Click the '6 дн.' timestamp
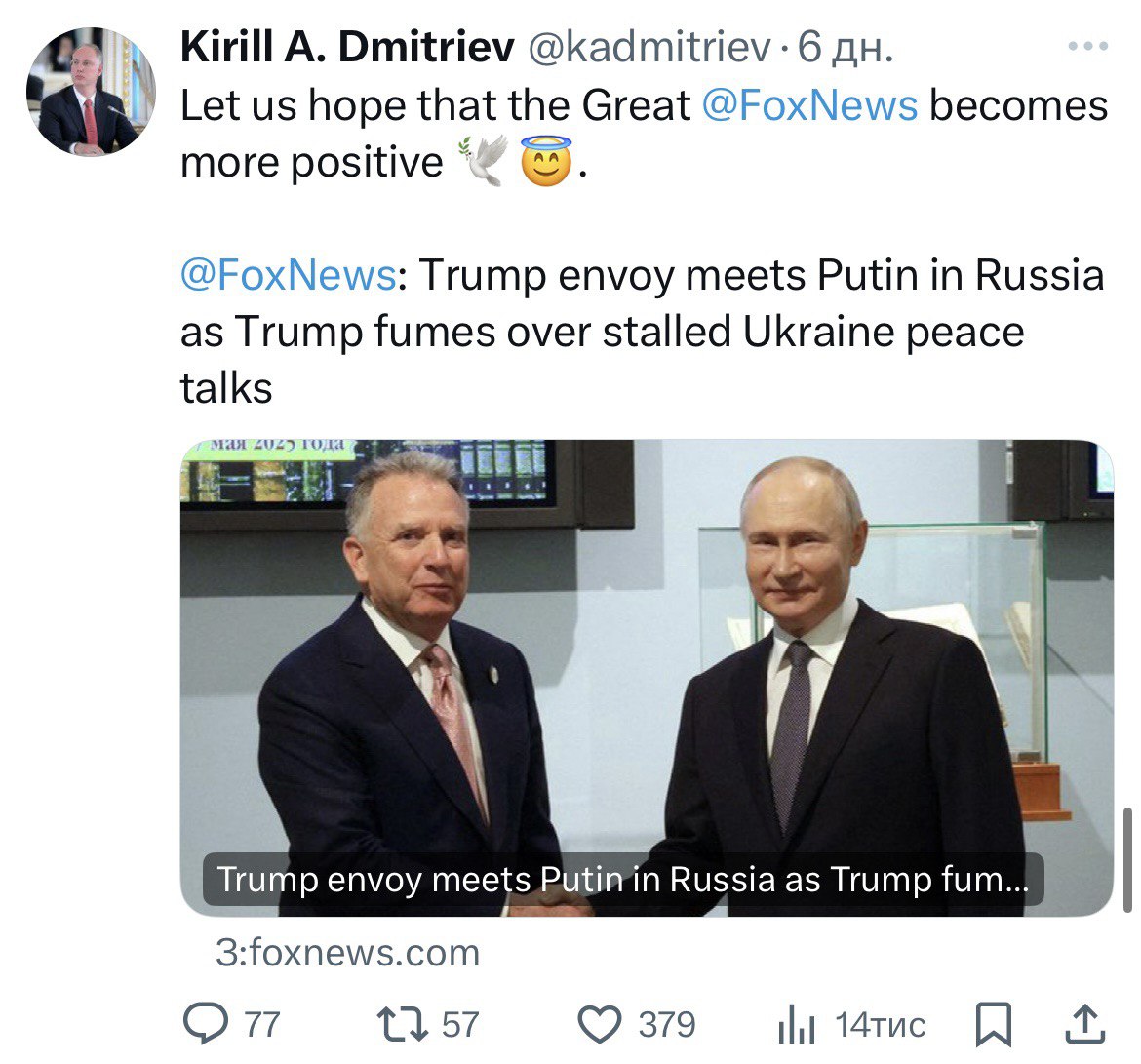Screen dimensions: 1141x1064 click(846, 47)
